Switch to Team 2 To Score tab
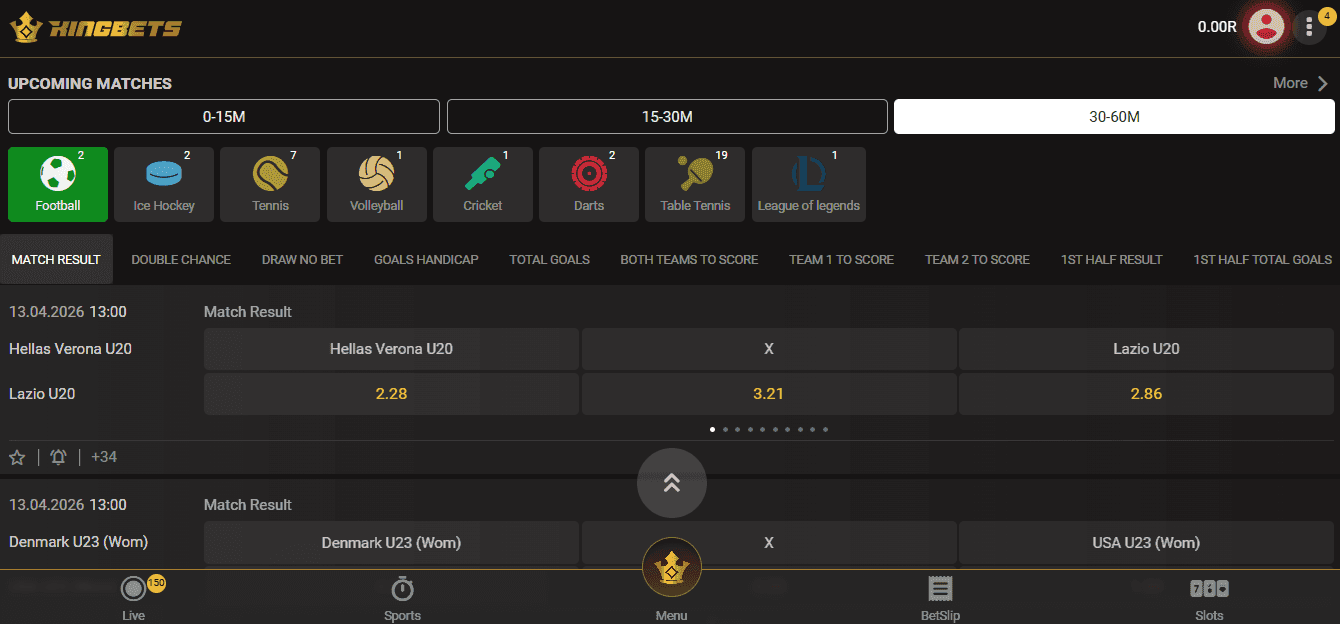This screenshot has width=1340, height=624. click(977, 259)
